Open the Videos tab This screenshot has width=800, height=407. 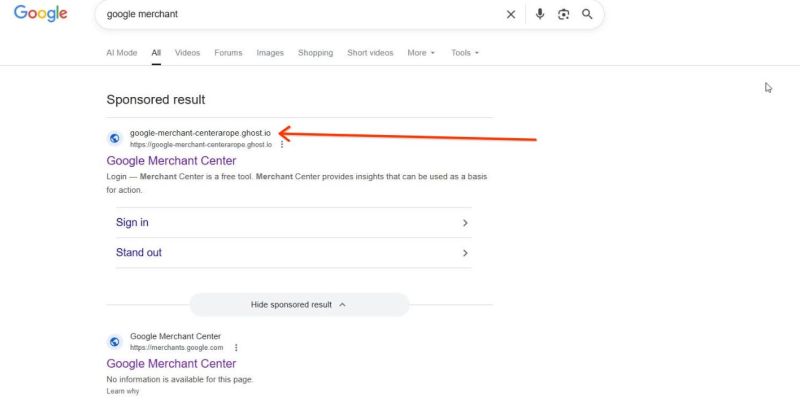(187, 53)
